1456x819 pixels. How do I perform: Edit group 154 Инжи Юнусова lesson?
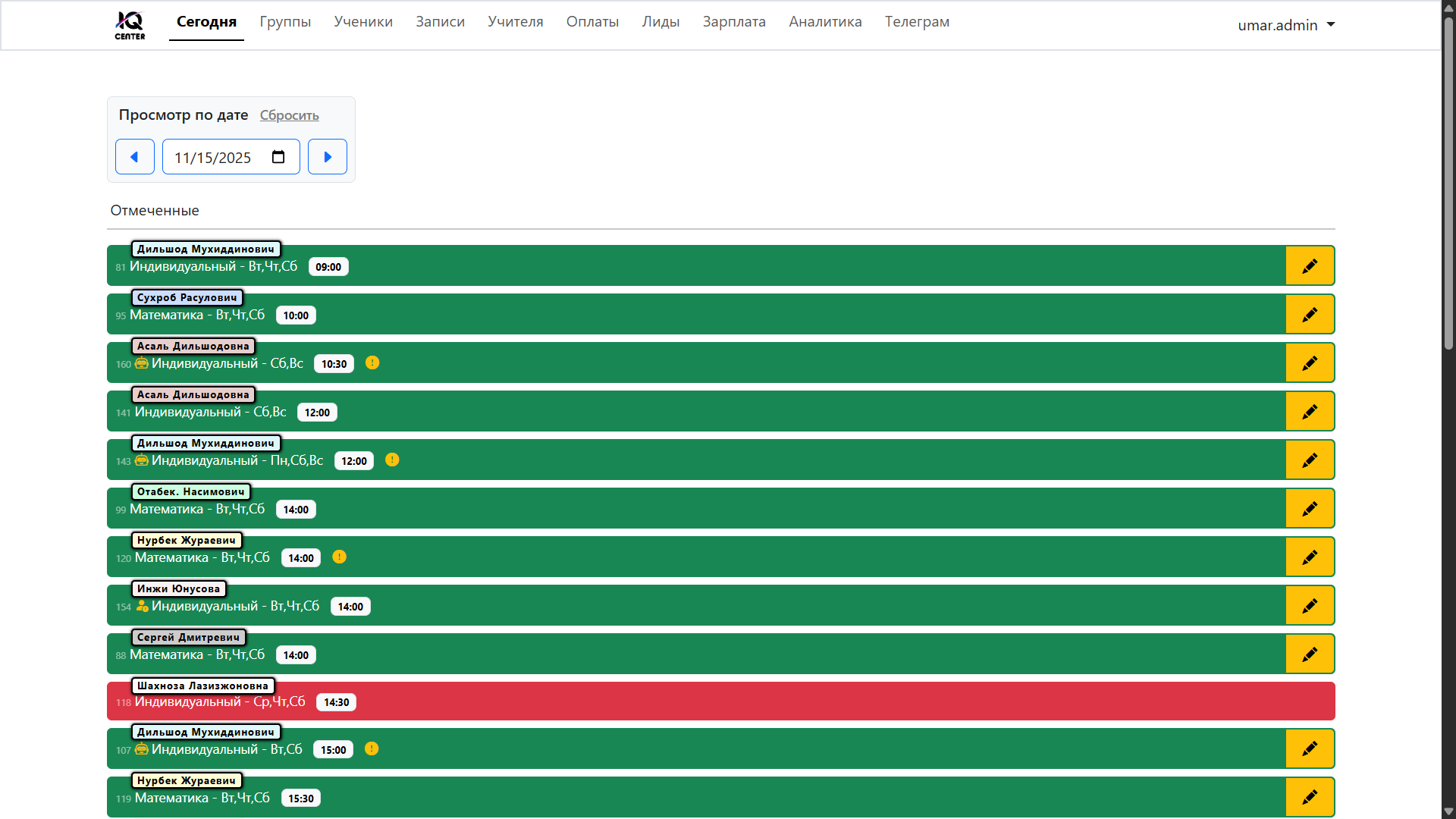coord(1310,606)
